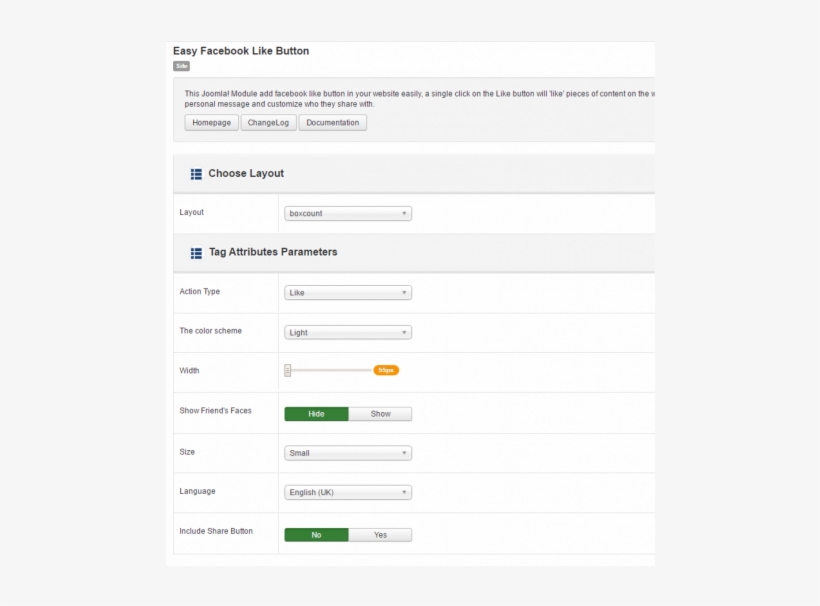Open the Homepage button
The image size is (820, 606).
tap(211, 122)
